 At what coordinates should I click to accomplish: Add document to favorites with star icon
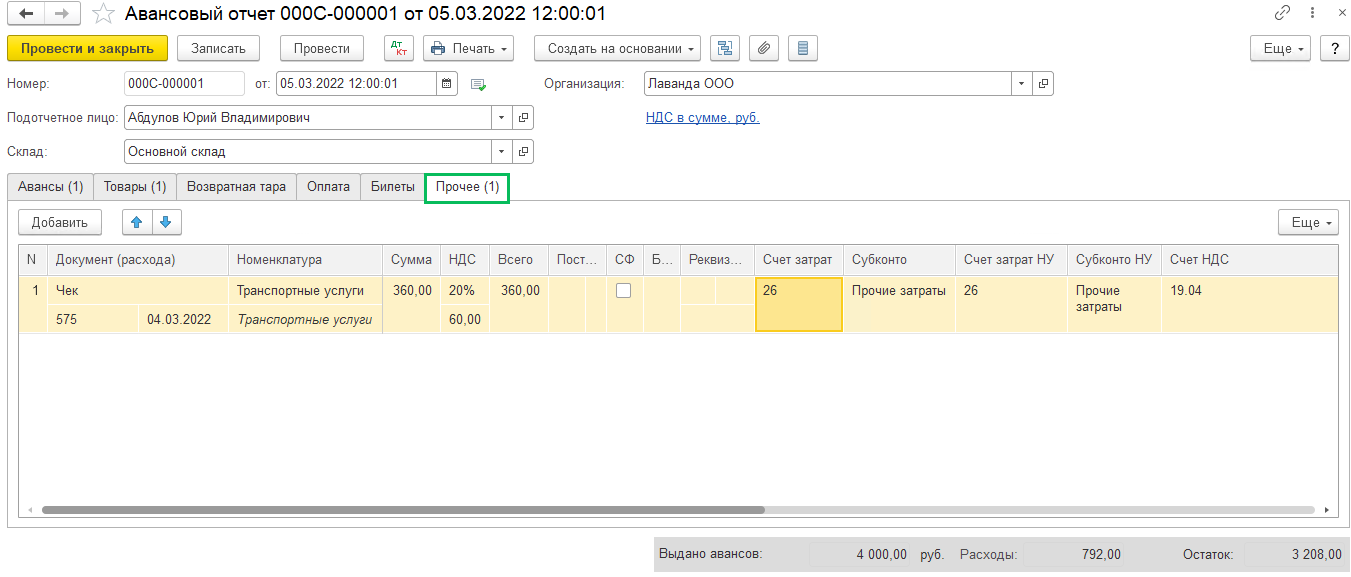pyautogui.click(x=103, y=14)
